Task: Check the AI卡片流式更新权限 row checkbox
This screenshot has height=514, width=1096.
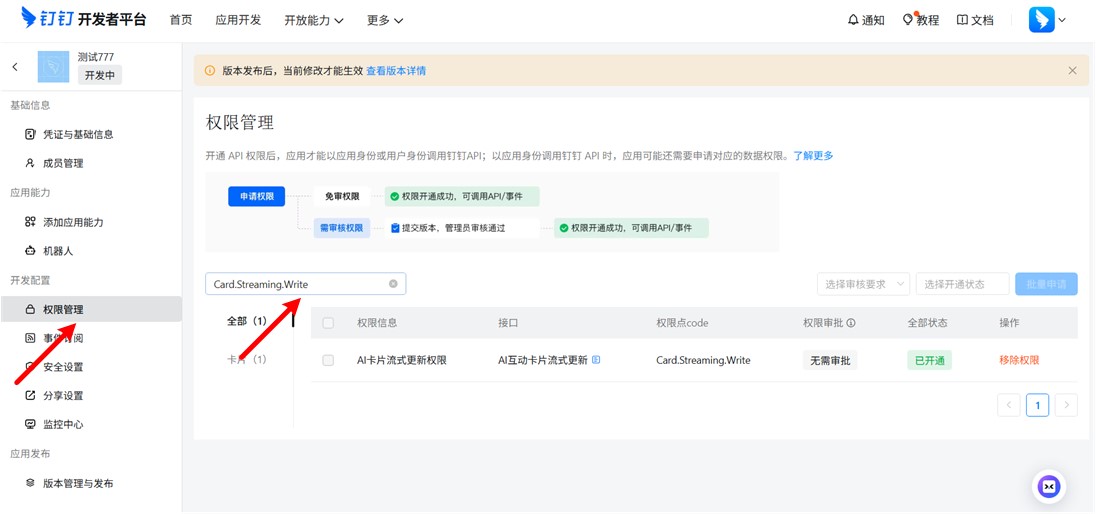Action: [x=328, y=360]
